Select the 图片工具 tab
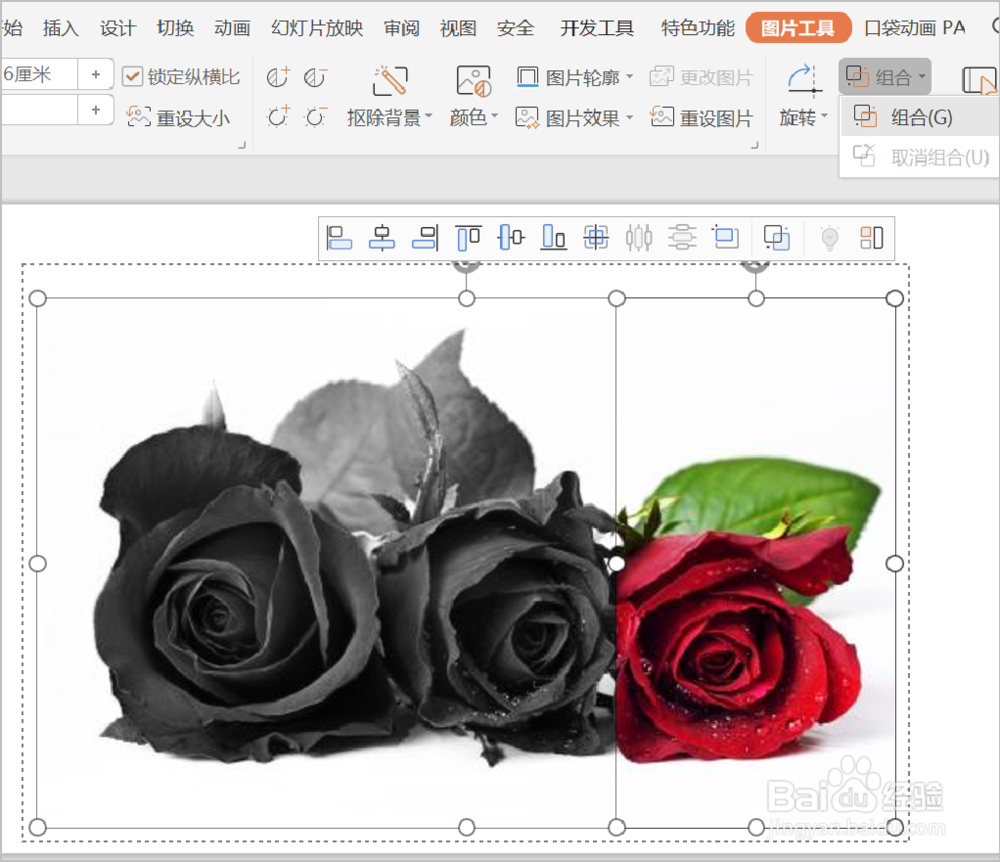The image size is (1000, 862). pyautogui.click(x=798, y=28)
